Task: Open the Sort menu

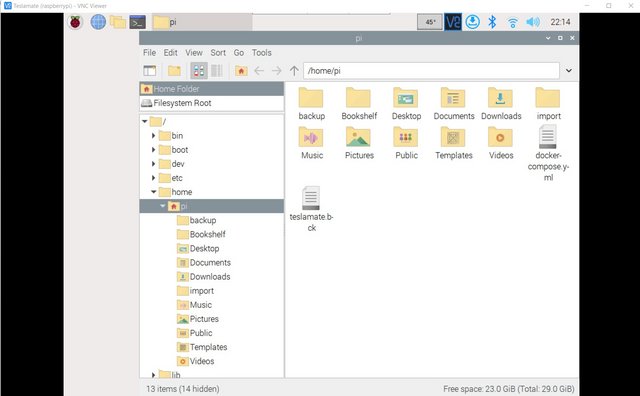Action: click(218, 53)
